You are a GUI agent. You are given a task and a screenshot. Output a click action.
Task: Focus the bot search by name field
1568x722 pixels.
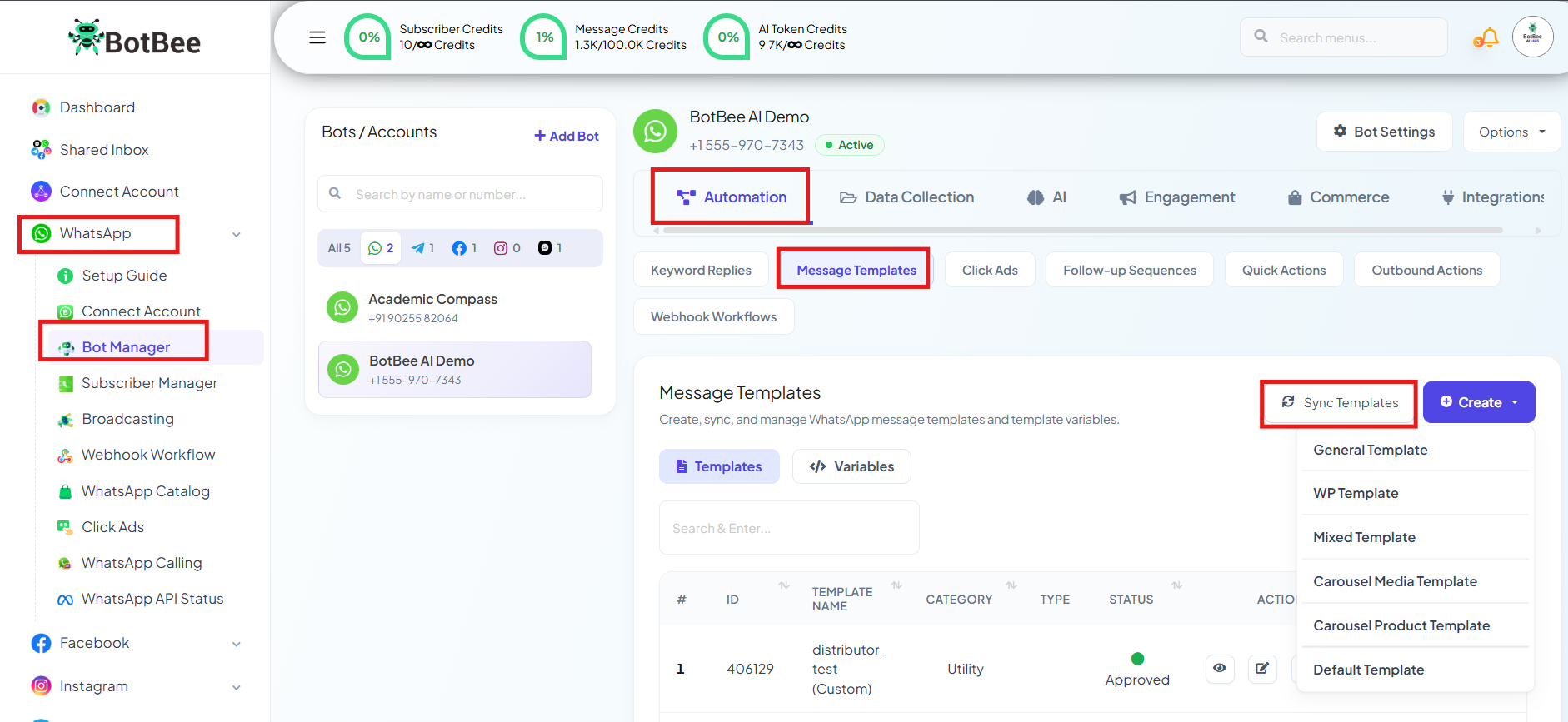[460, 194]
